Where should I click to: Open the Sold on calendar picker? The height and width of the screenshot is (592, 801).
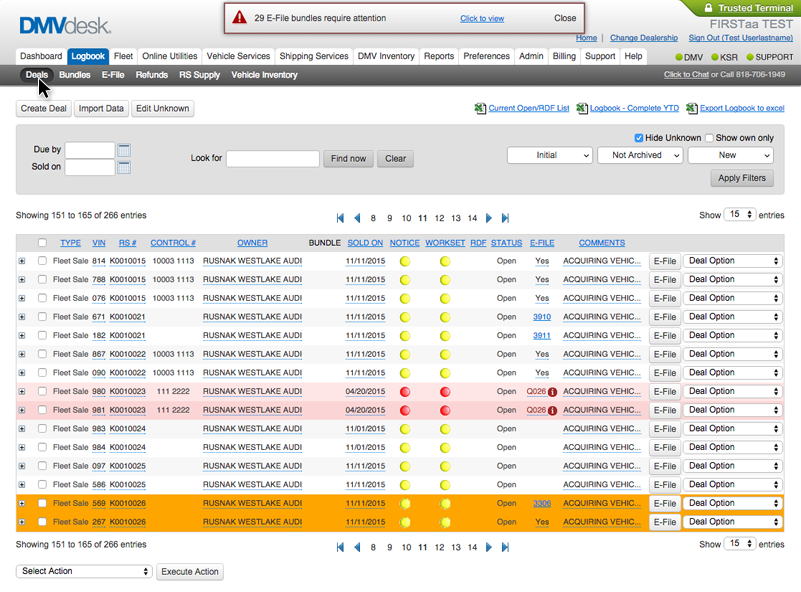coord(124,167)
